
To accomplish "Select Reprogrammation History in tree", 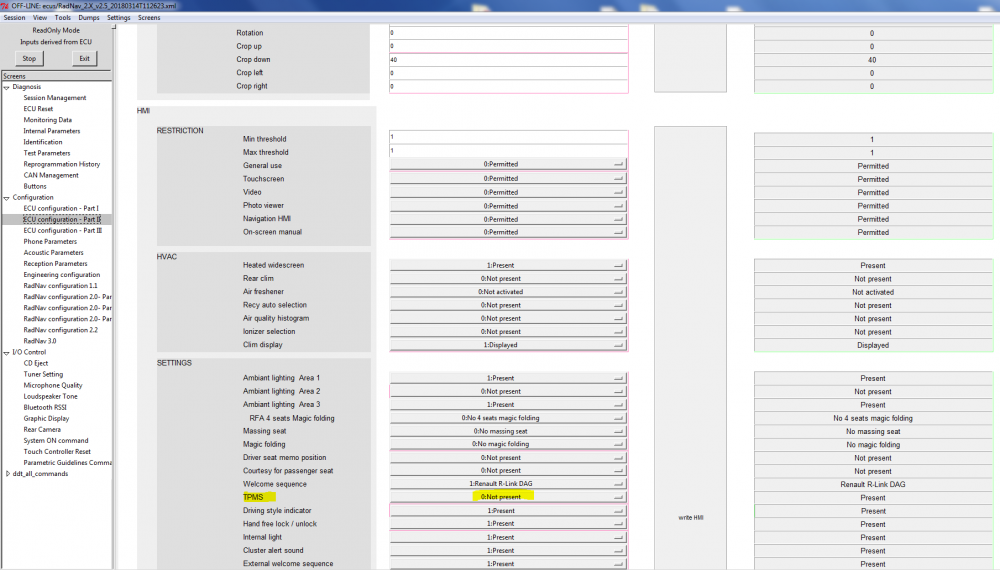I will click(x=62, y=164).
